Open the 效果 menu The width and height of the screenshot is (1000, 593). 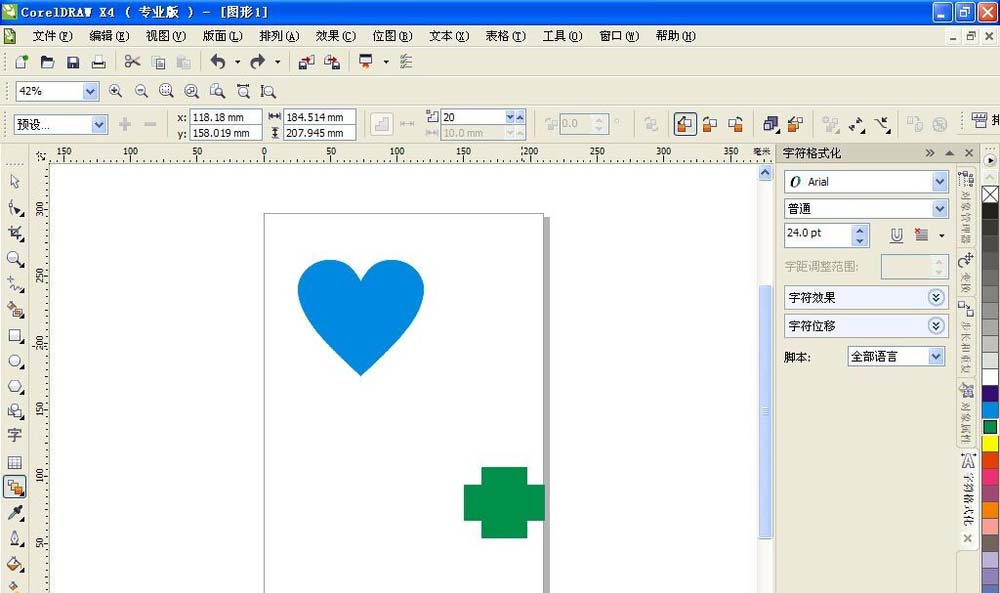[335, 36]
